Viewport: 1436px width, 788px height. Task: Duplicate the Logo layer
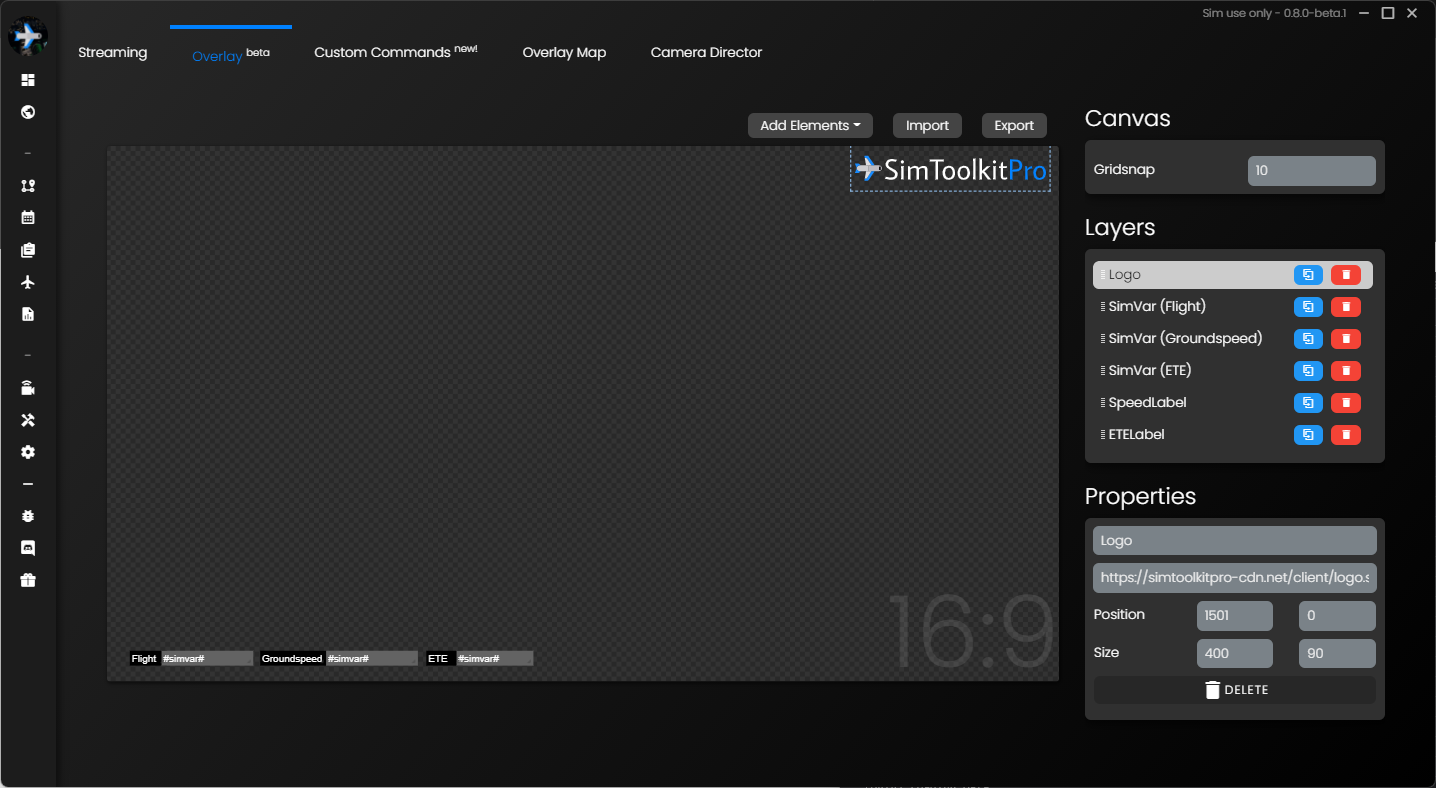(1308, 275)
